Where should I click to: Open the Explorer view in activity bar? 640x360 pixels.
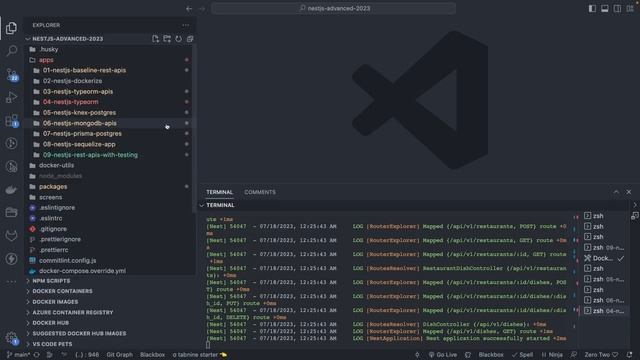[11, 28]
